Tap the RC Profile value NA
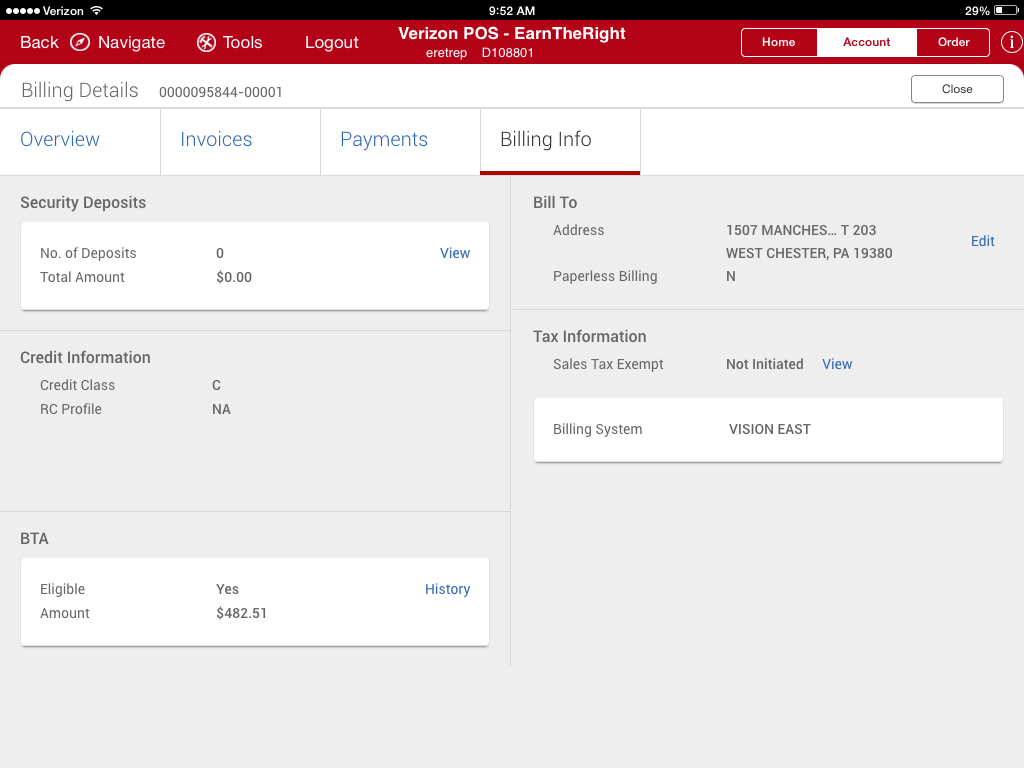1024x768 pixels. point(221,409)
